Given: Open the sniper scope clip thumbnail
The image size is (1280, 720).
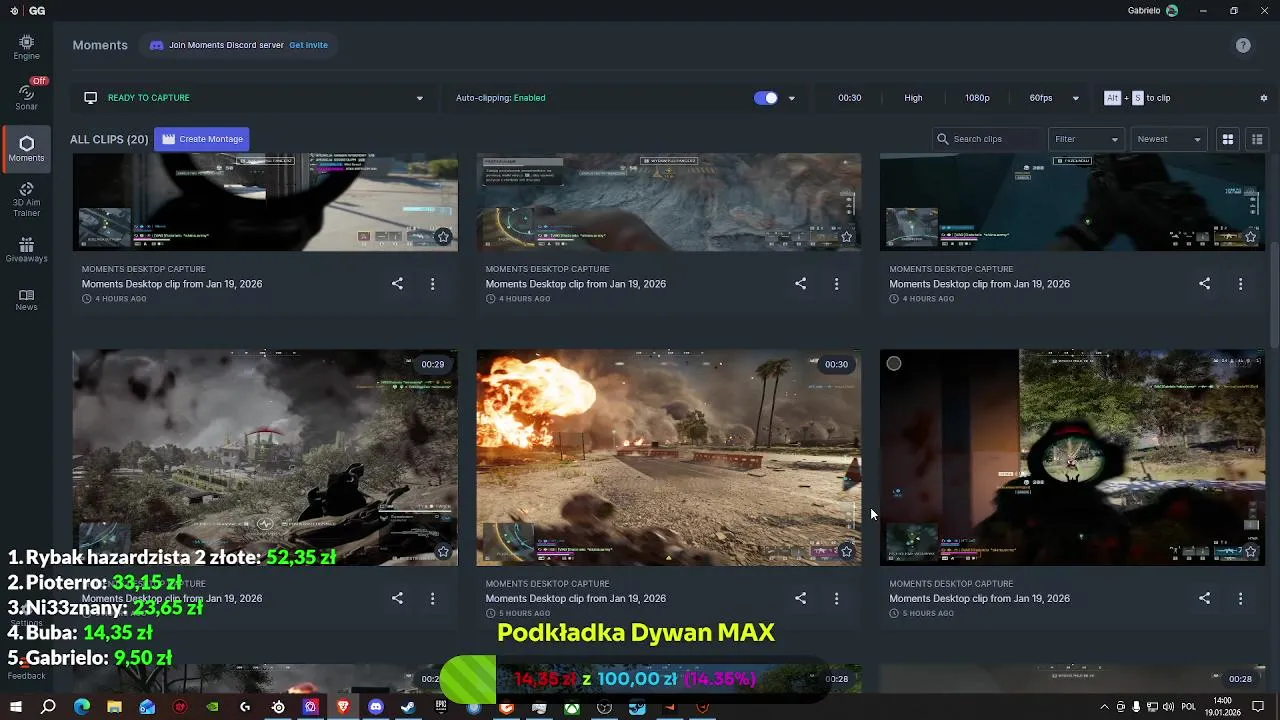Looking at the screenshot, I should click(1072, 457).
